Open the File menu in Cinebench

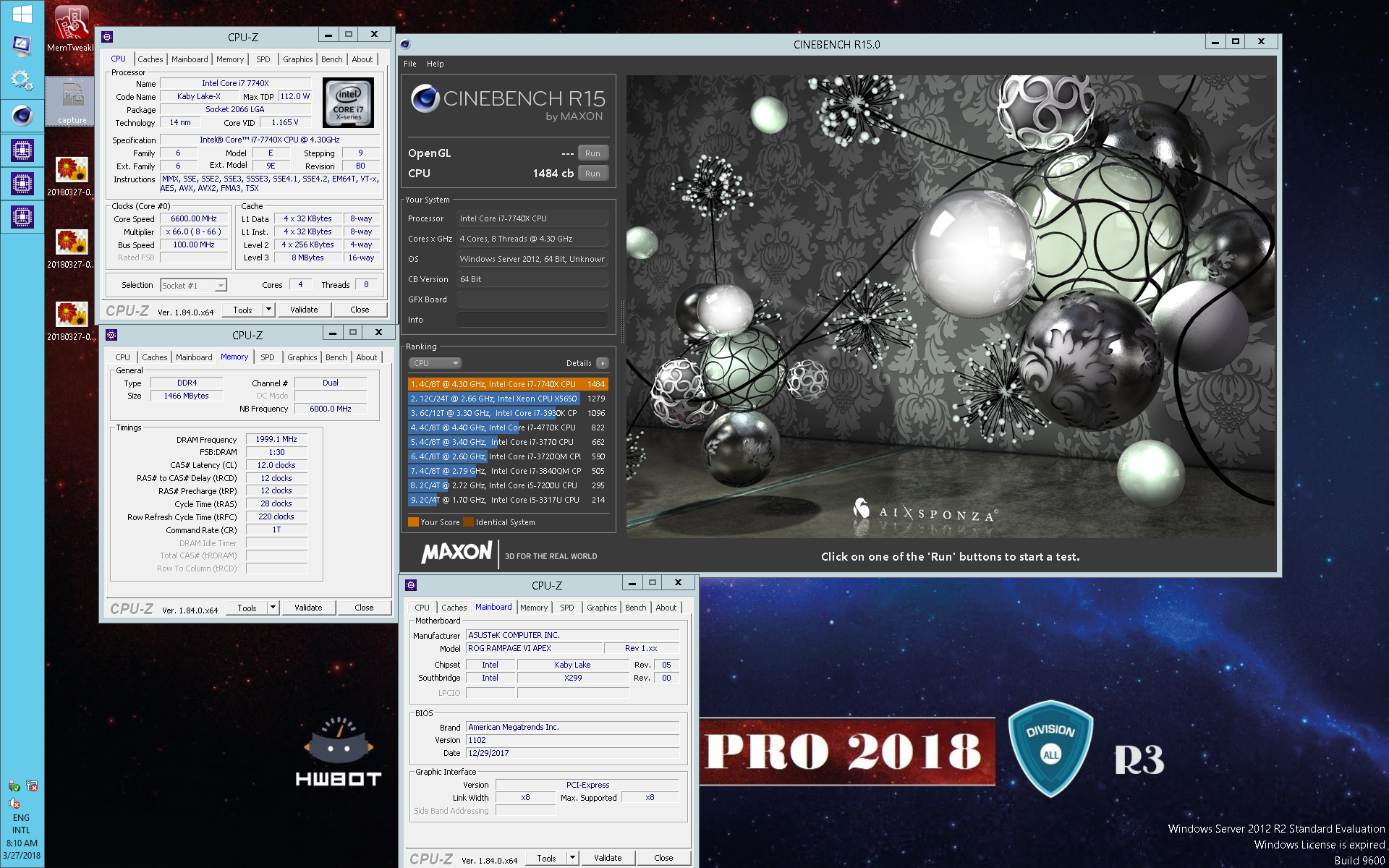(409, 64)
